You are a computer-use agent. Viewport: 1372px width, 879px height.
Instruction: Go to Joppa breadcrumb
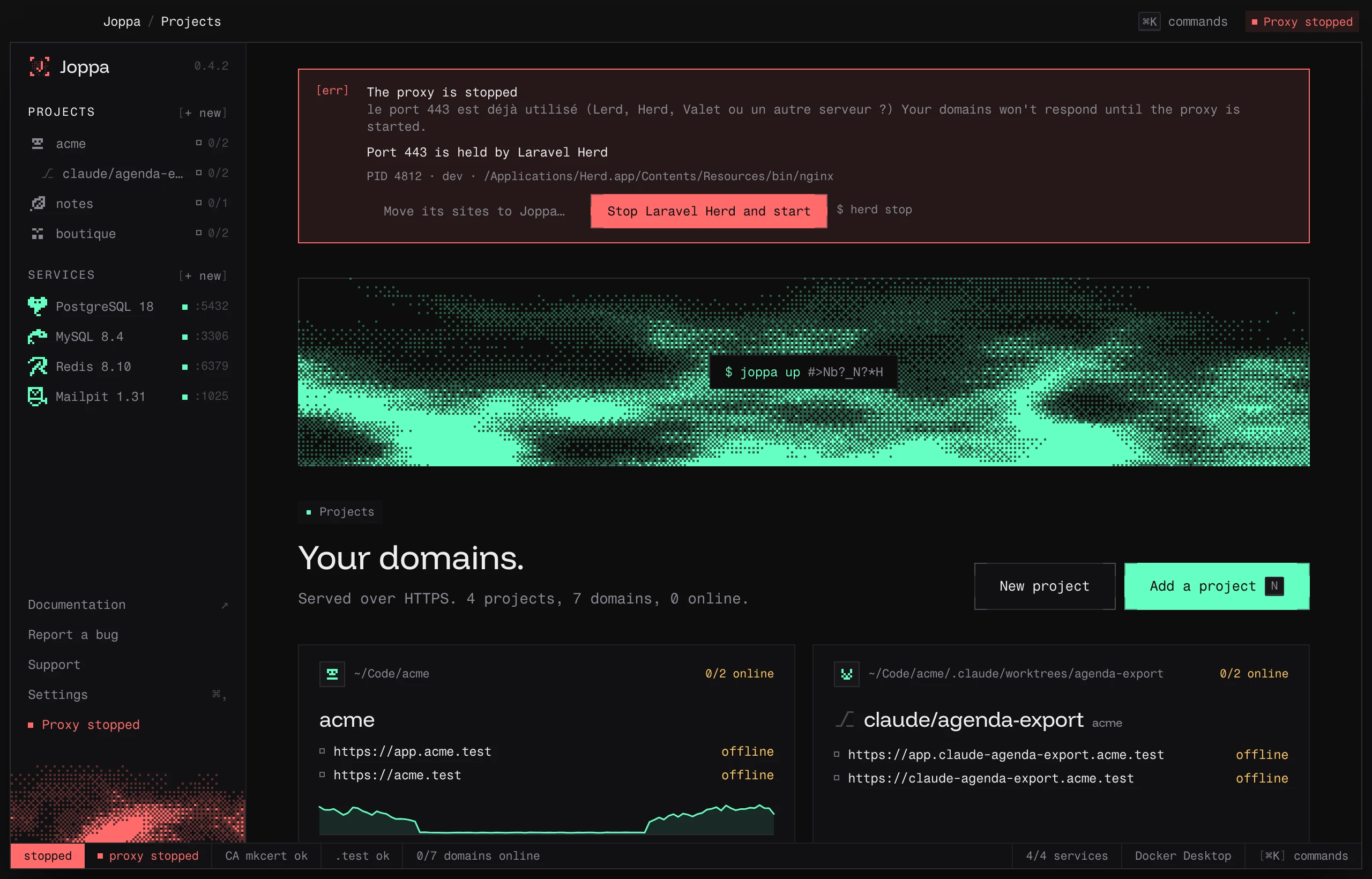point(122,21)
